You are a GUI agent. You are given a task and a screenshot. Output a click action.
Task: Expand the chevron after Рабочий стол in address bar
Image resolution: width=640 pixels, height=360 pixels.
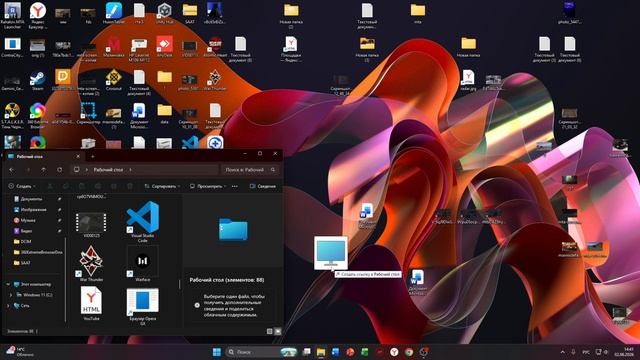pos(130,169)
